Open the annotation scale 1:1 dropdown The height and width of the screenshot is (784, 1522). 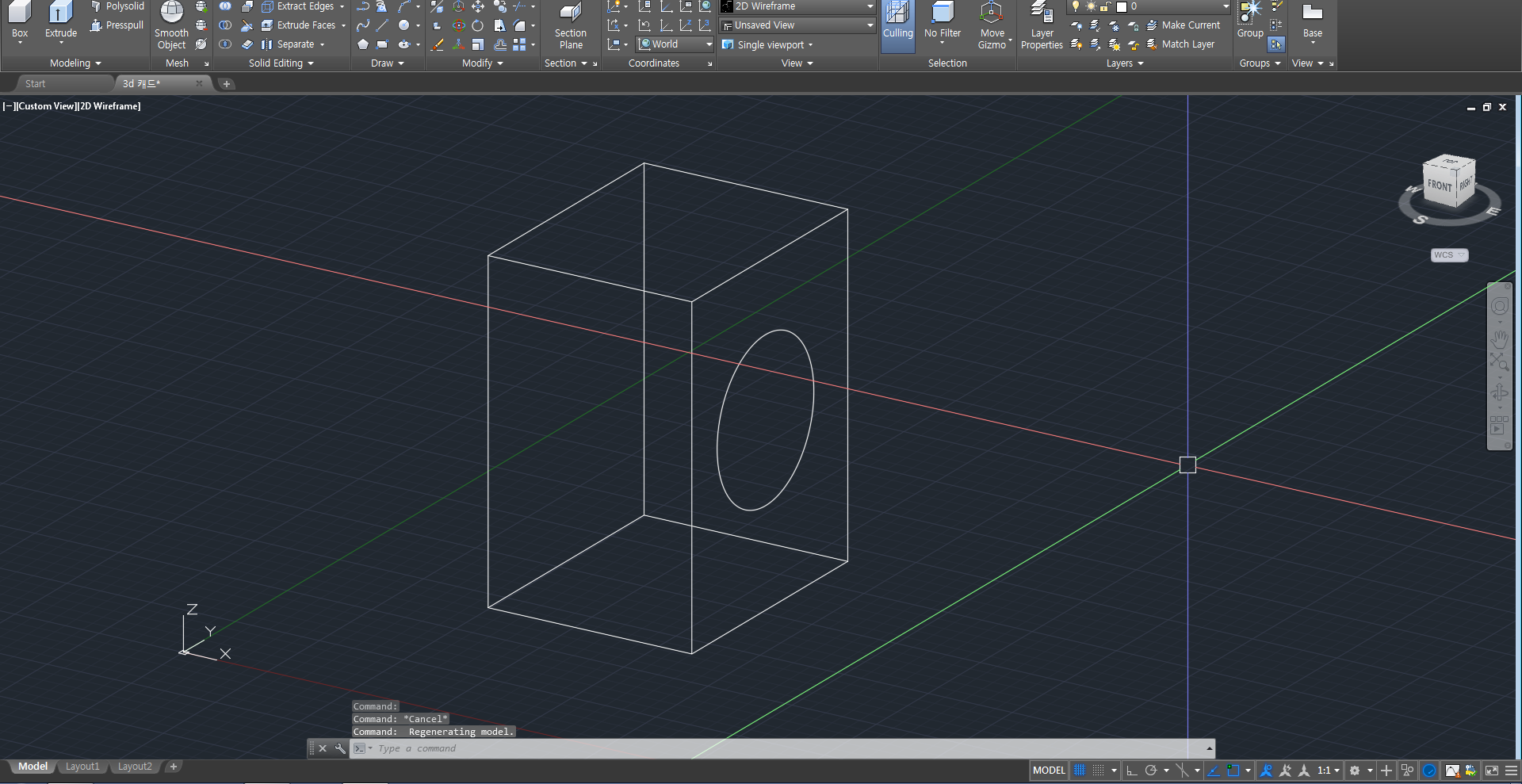pos(1328,770)
